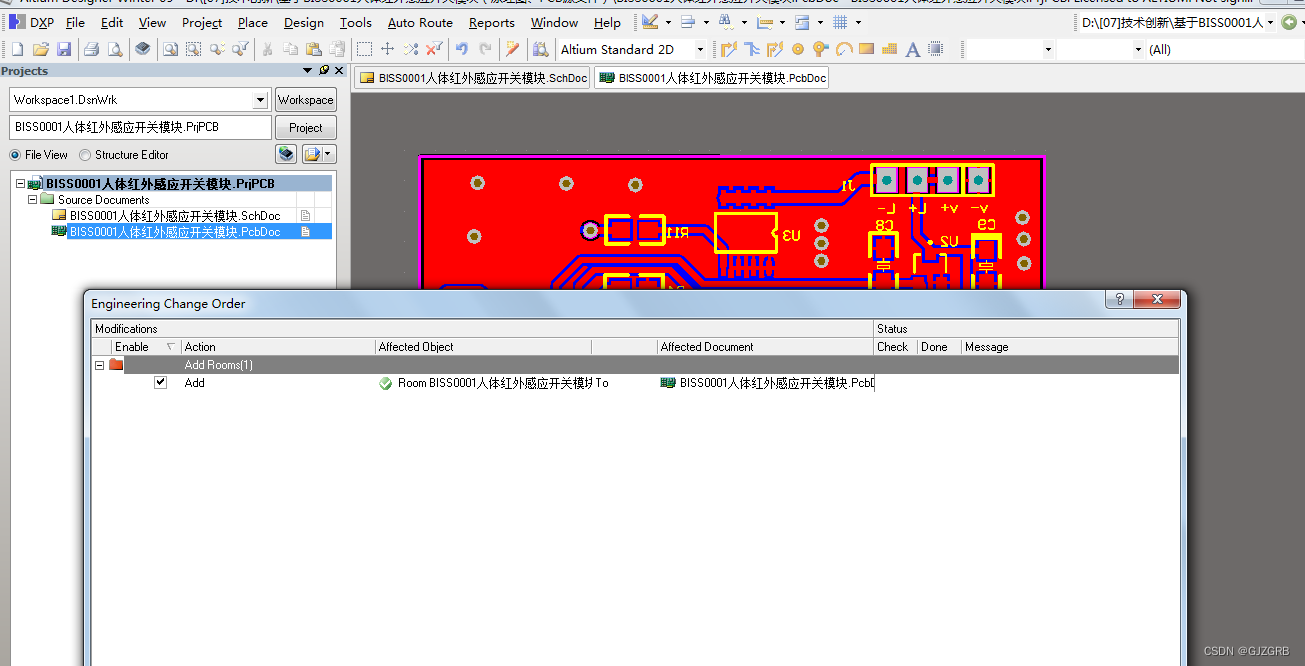Collapse the Source Documents folder
This screenshot has height=666, width=1305.
32,200
